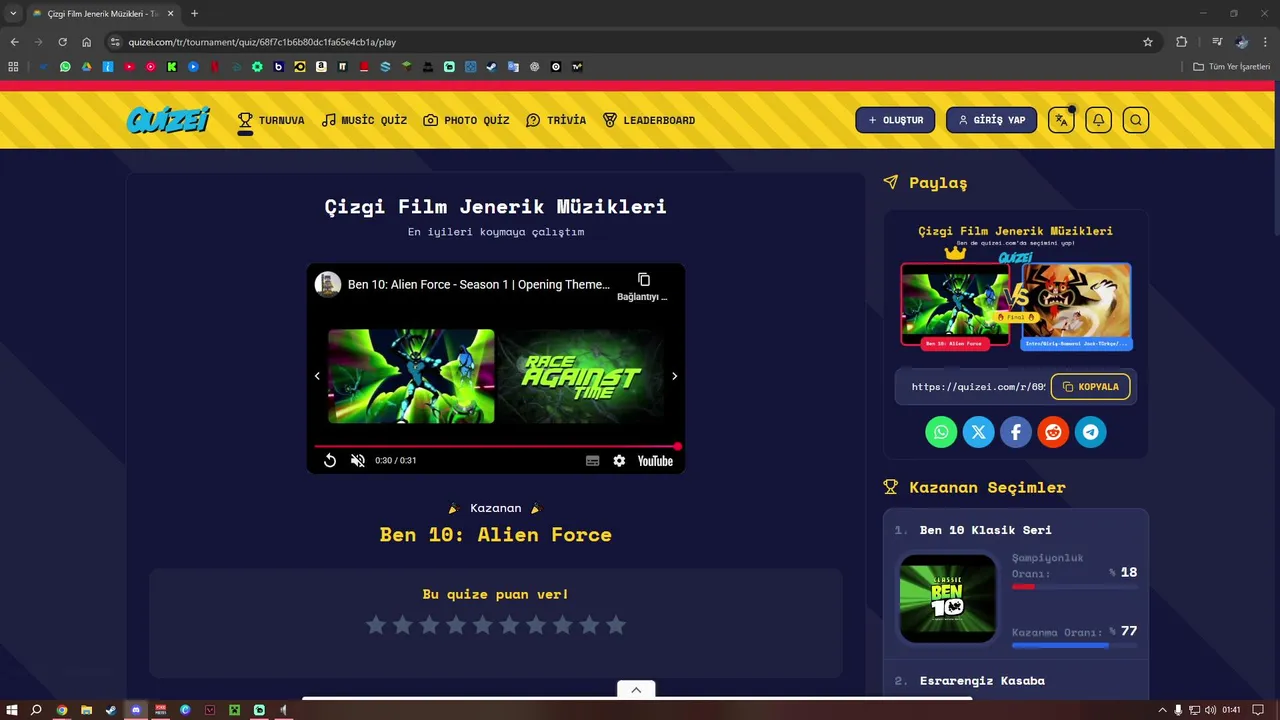Share result on Facebook

pyautogui.click(x=1015, y=432)
